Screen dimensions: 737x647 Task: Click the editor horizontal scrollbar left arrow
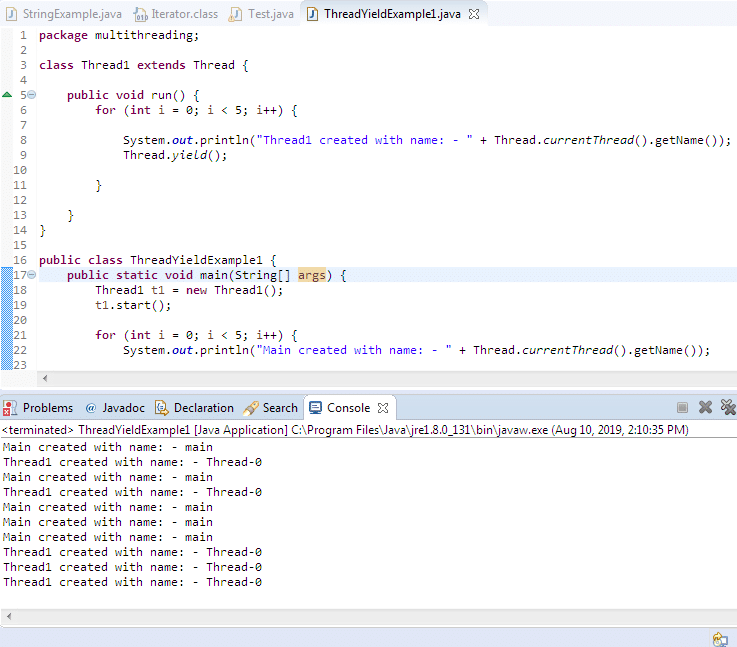click(x=43, y=379)
